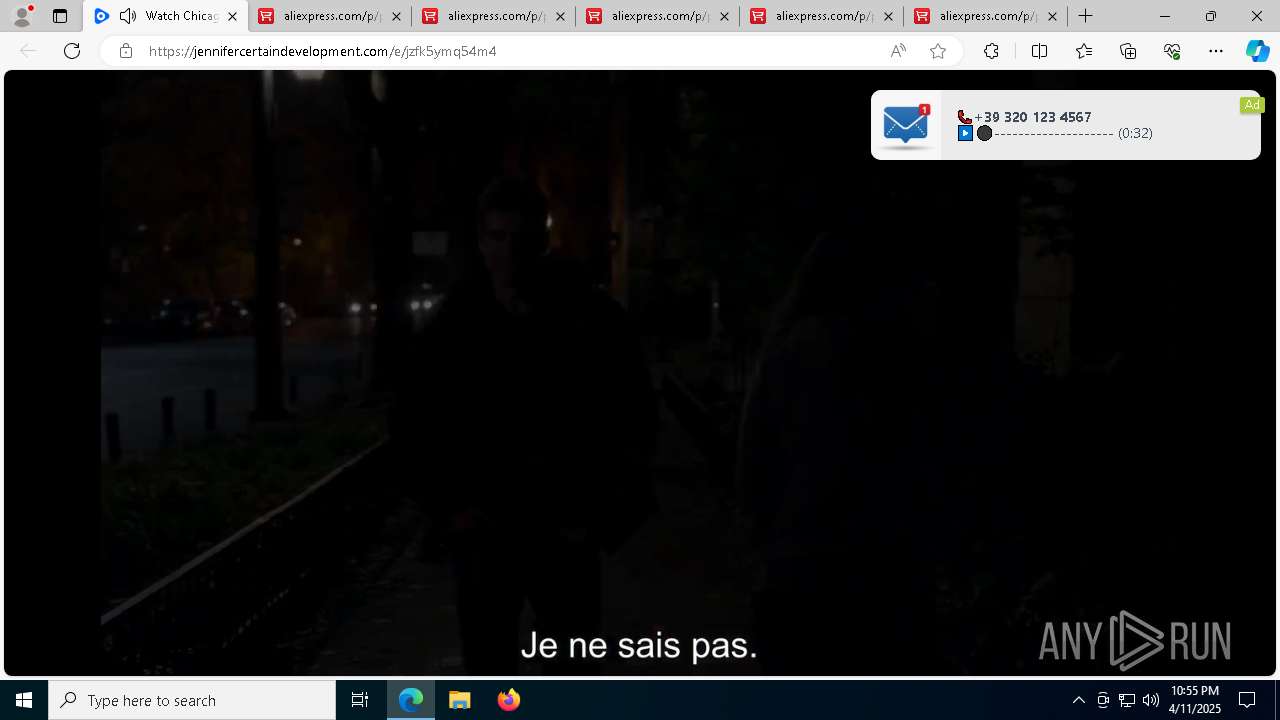1280x720 pixels.
Task: Switch to the Watch Chicago tab
Action: (x=167, y=16)
